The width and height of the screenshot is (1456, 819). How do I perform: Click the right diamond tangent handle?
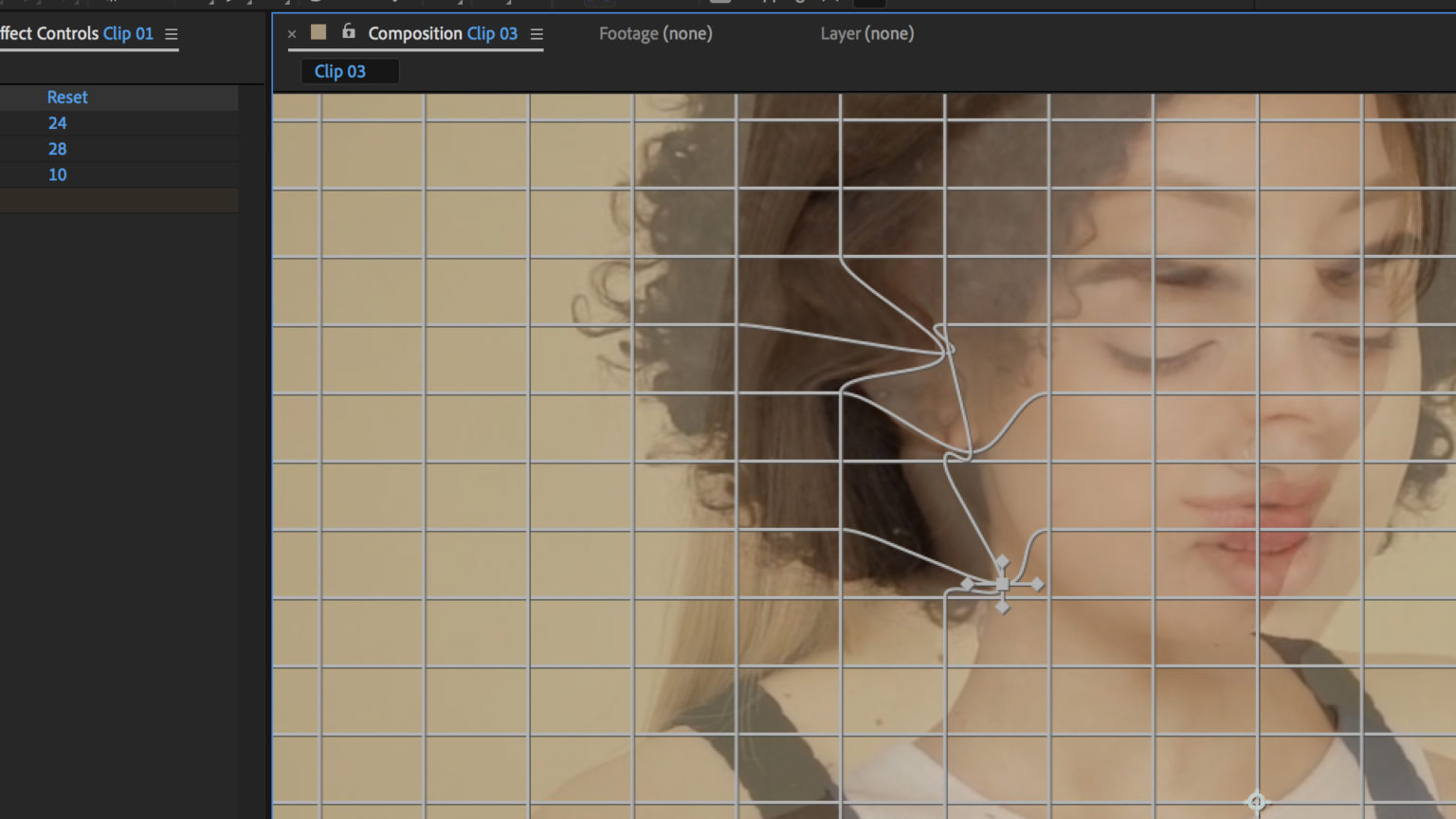[x=1037, y=584]
